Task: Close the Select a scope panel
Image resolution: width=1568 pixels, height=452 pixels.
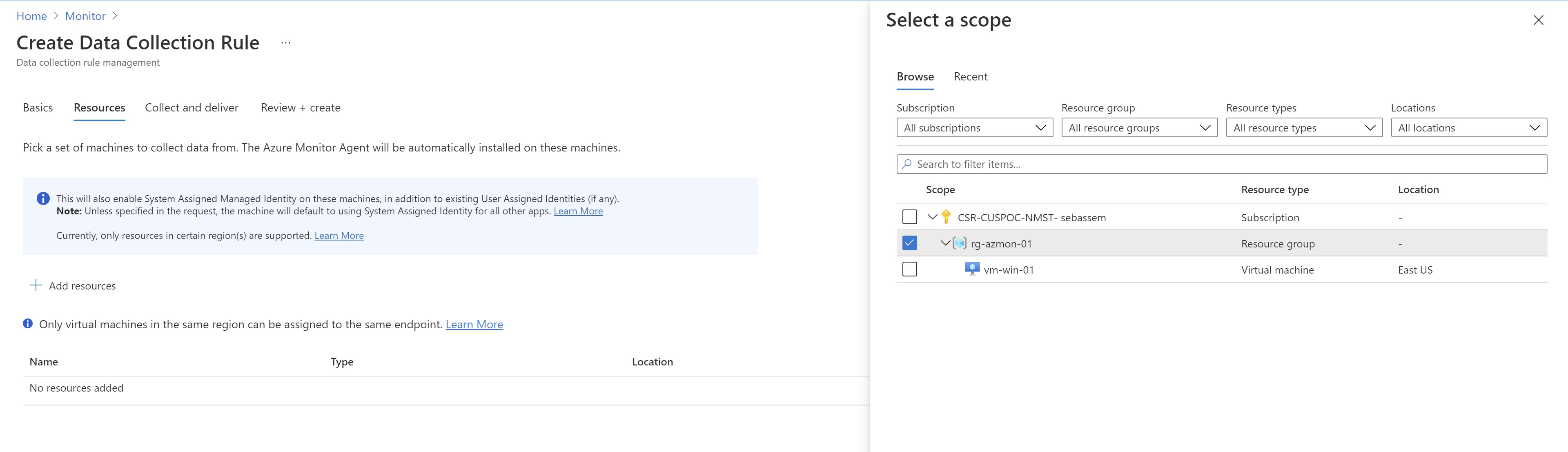Action: pyautogui.click(x=1538, y=20)
